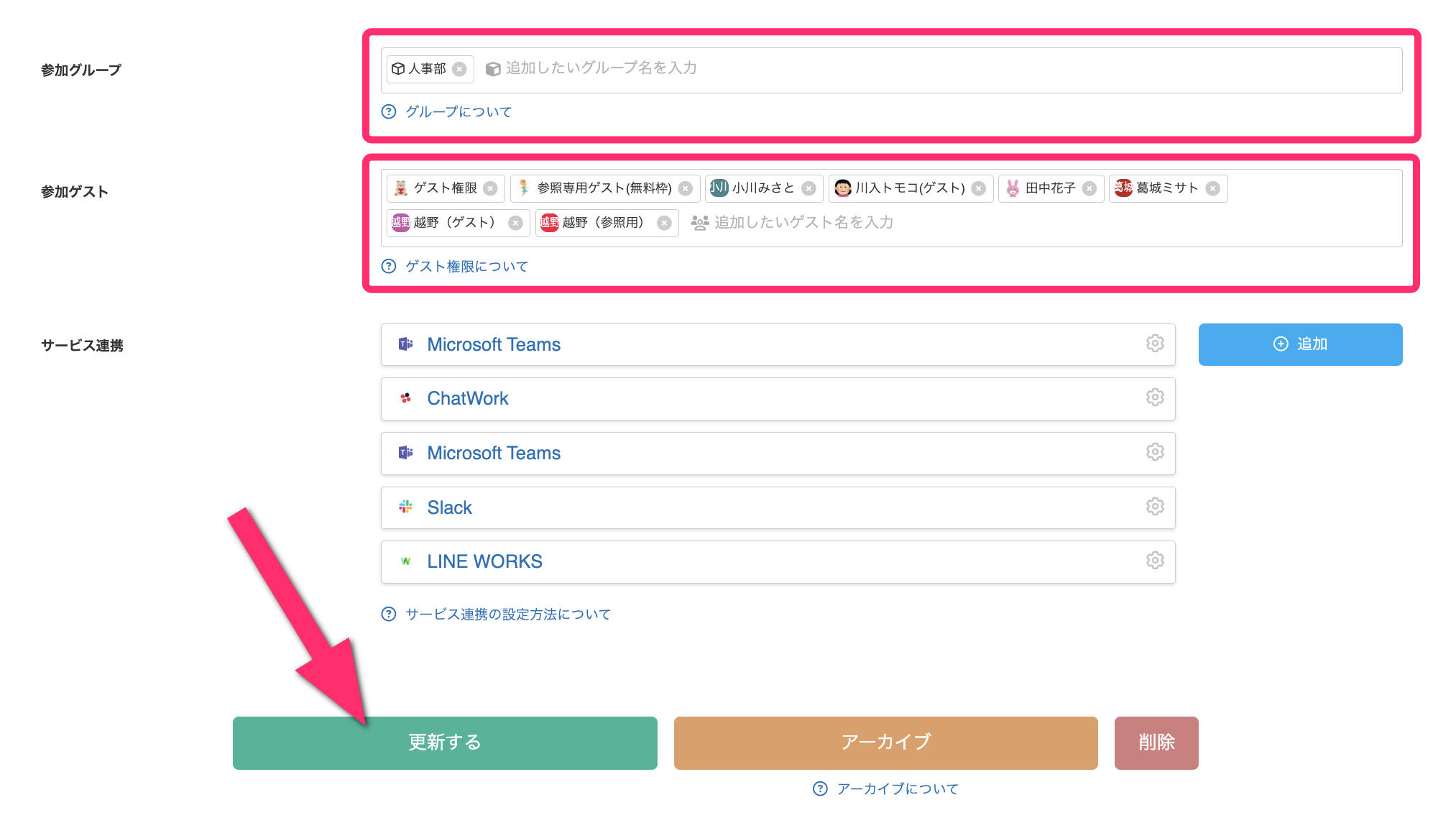The width and height of the screenshot is (1456, 828).
Task: Remove 川入トモコ(ゲスト) guest tag
Action: pyautogui.click(x=979, y=188)
